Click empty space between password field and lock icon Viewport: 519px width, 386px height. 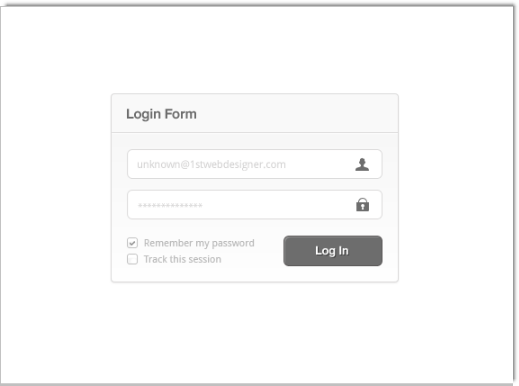pos(278,205)
